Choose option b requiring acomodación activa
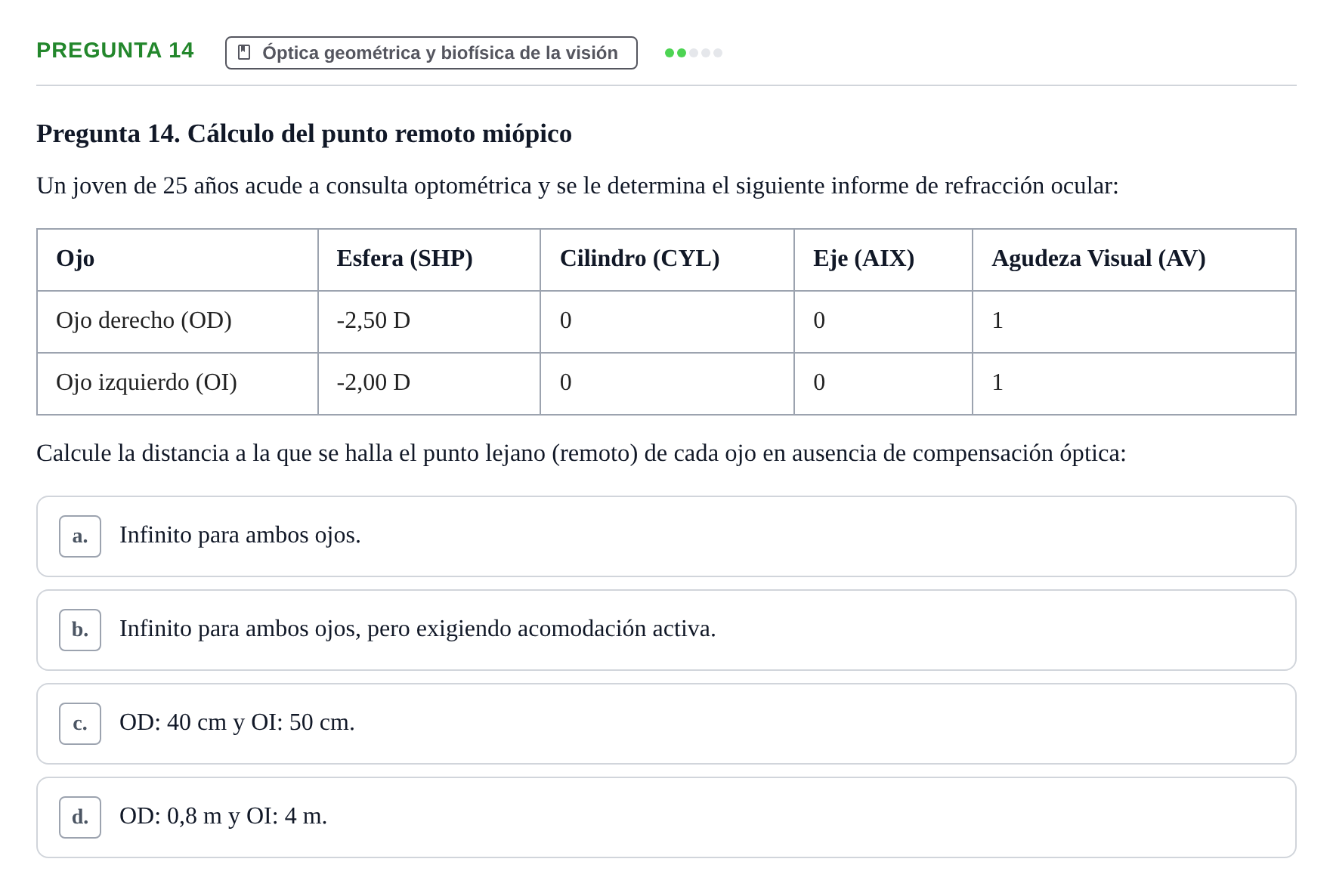The image size is (1333, 896). [x=666, y=630]
